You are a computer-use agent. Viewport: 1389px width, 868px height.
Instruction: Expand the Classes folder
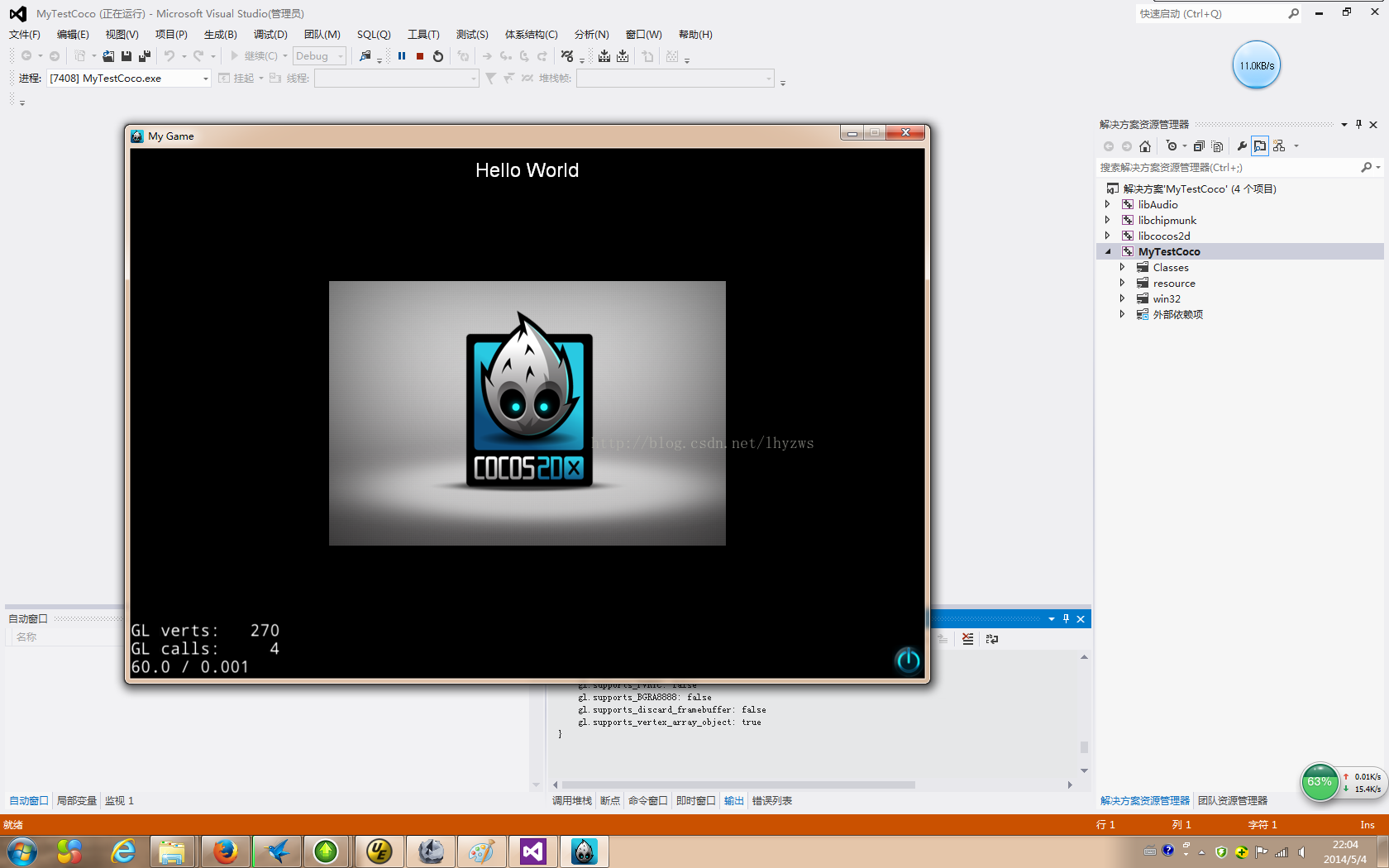pyautogui.click(x=1122, y=267)
